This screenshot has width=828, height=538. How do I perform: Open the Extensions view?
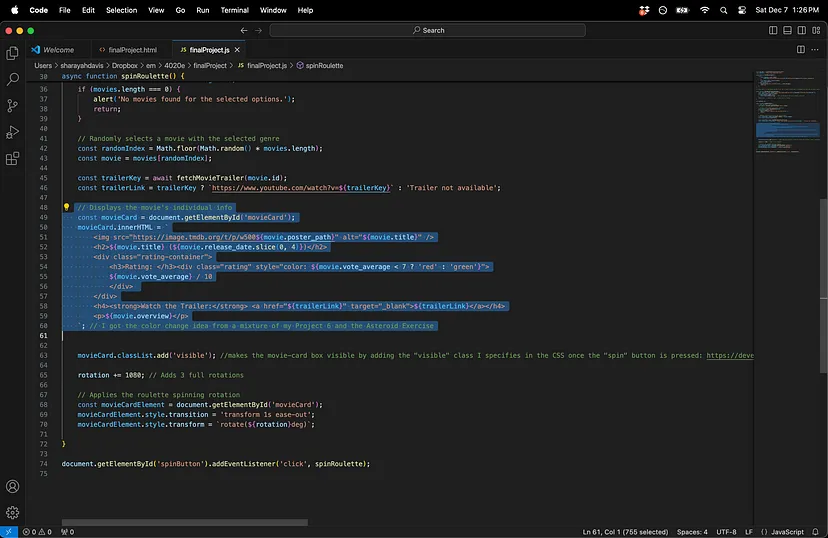coord(13,158)
